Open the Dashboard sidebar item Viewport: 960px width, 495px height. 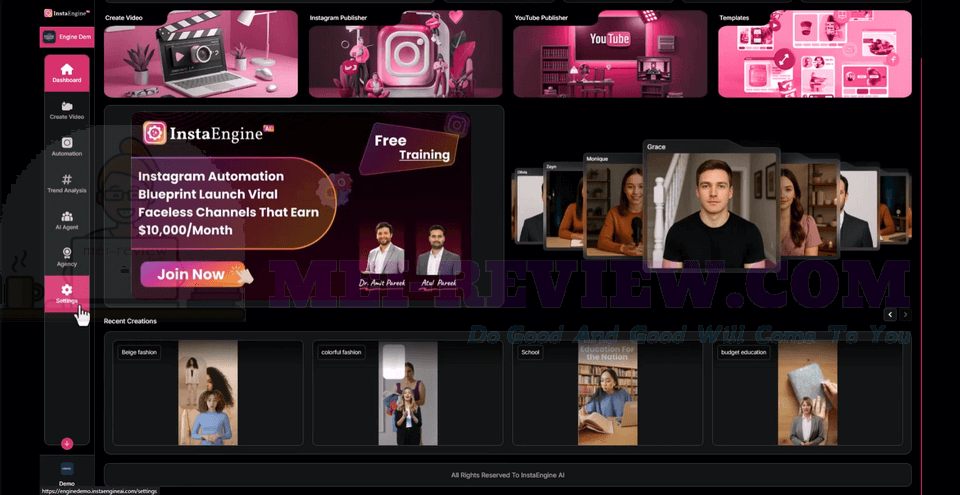click(x=67, y=74)
